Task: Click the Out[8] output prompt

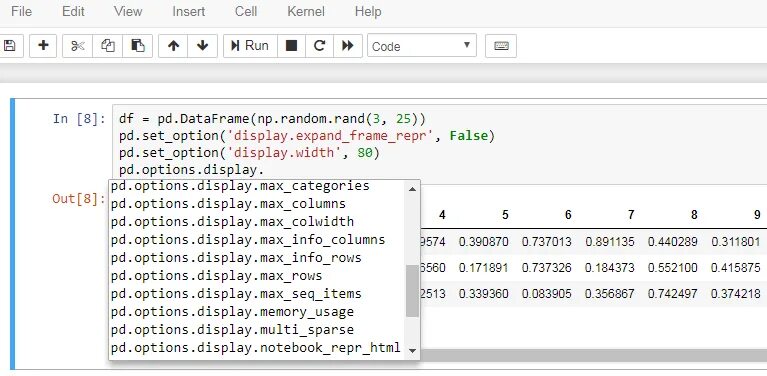Action: [x=79, y=199]
